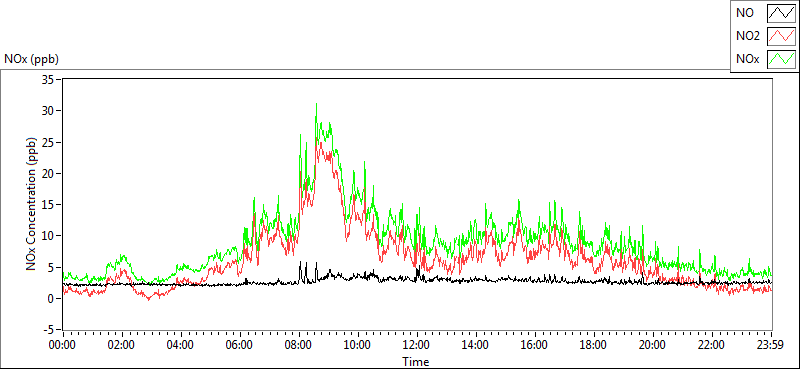Click the 08:00 x-axis tick label
Image resolution: width=800 pixels, height=369 pixels.
[298, 345]
